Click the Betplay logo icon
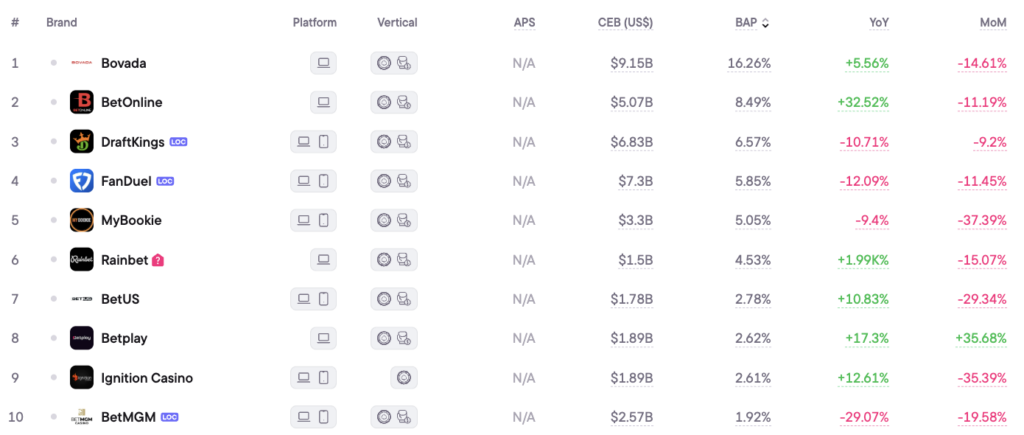1024x435 pixels. [81, 338]
